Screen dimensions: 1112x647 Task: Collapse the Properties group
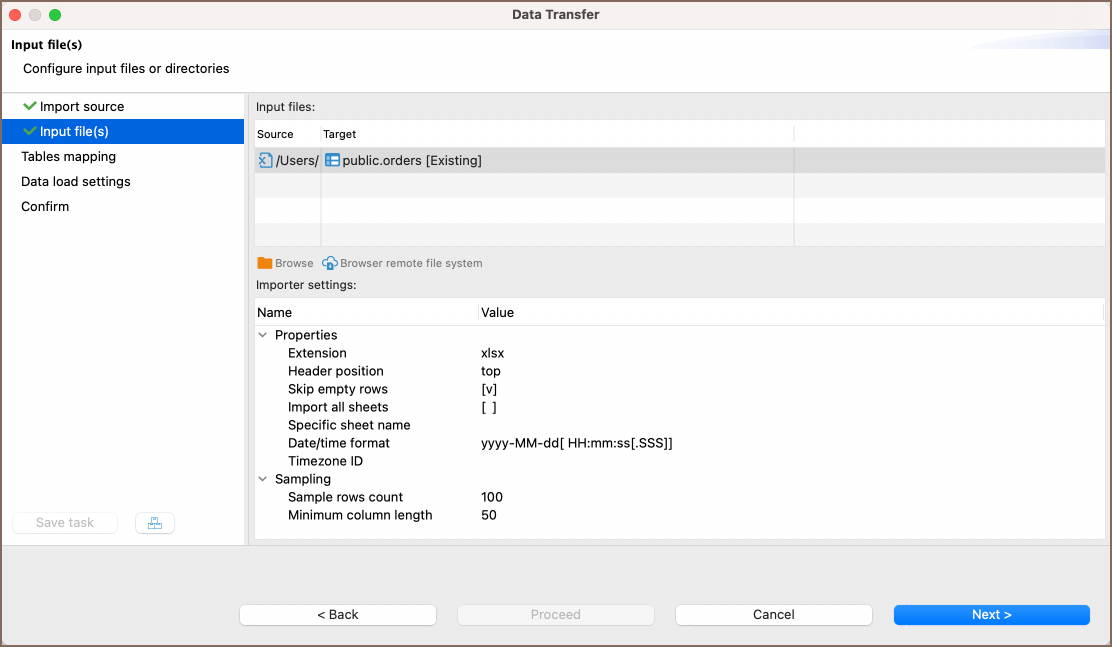[x=263, y=335]
